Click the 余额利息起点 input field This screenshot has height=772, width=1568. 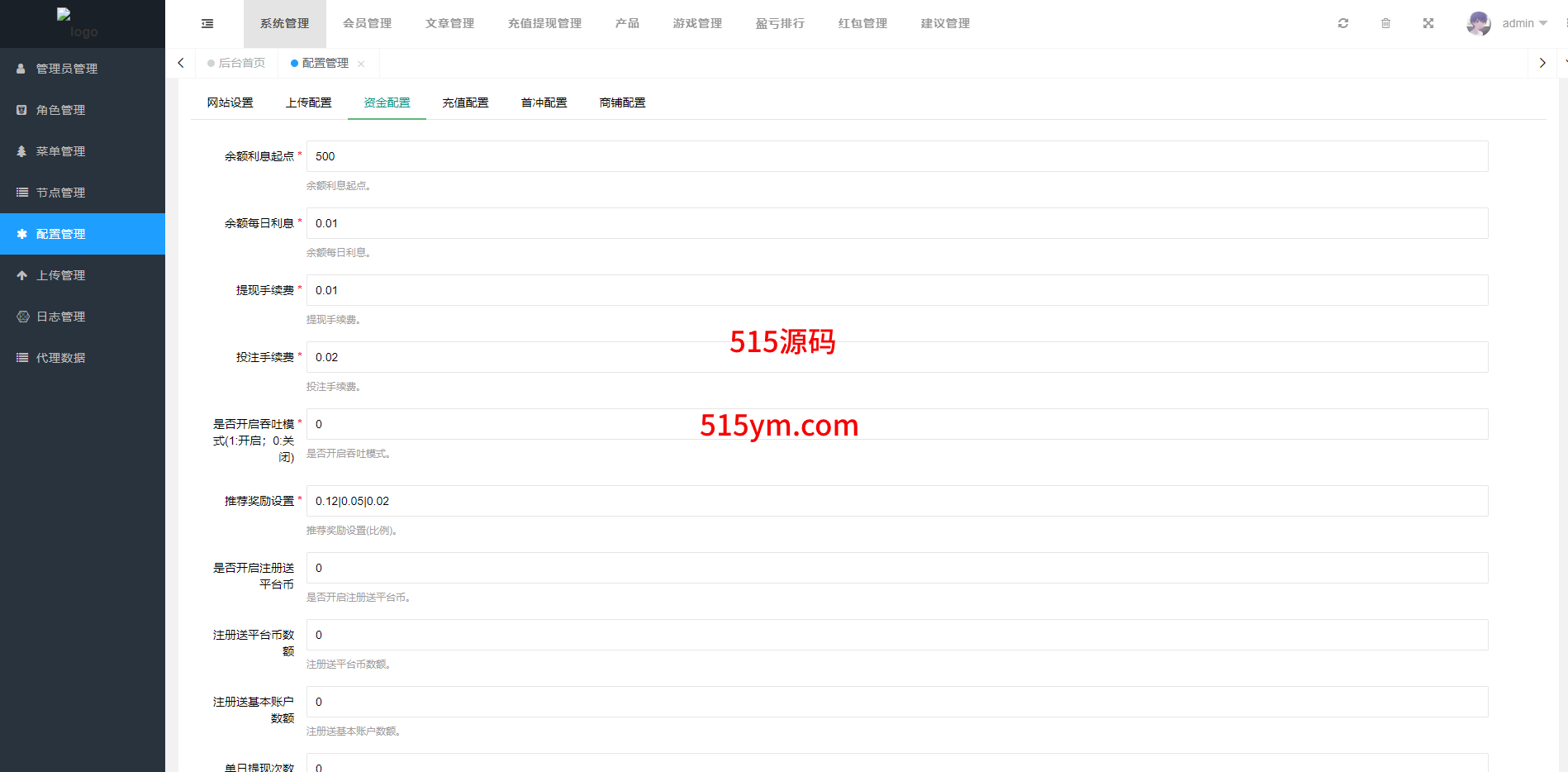[896, 156]
